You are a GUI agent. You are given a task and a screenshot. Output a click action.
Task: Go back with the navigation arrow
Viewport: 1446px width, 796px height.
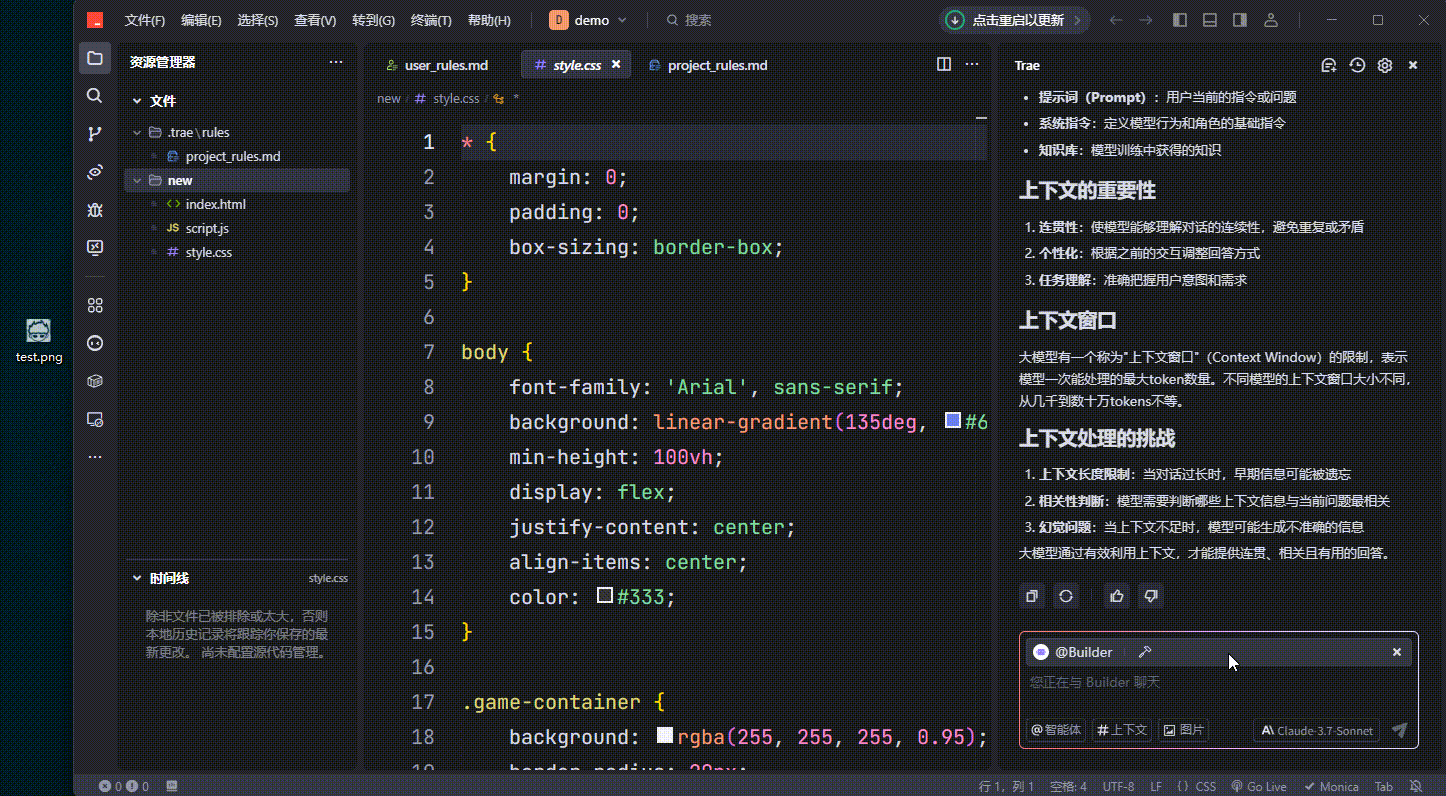(x=1116, y=20)
